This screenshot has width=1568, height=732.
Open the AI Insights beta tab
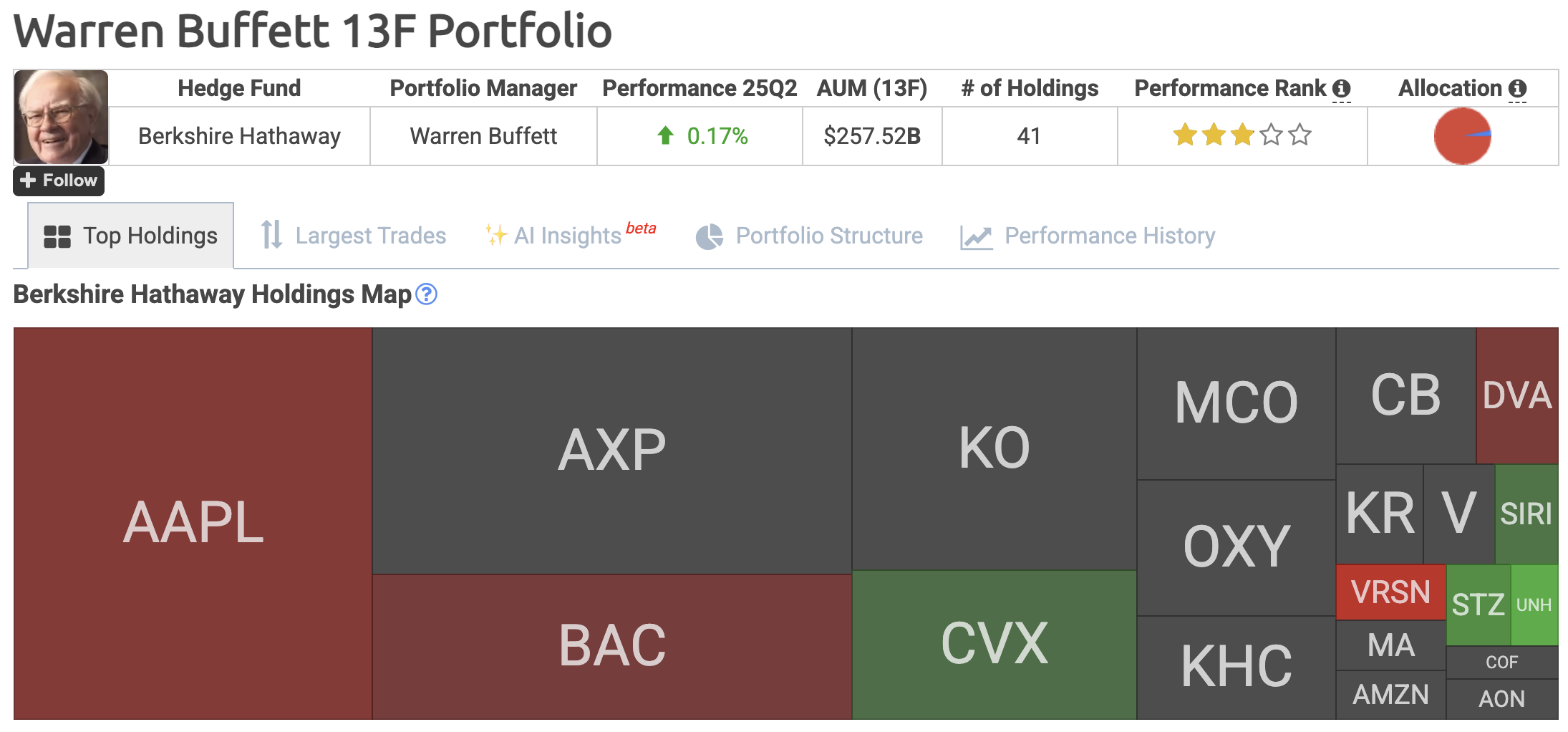tap(569, 236)
